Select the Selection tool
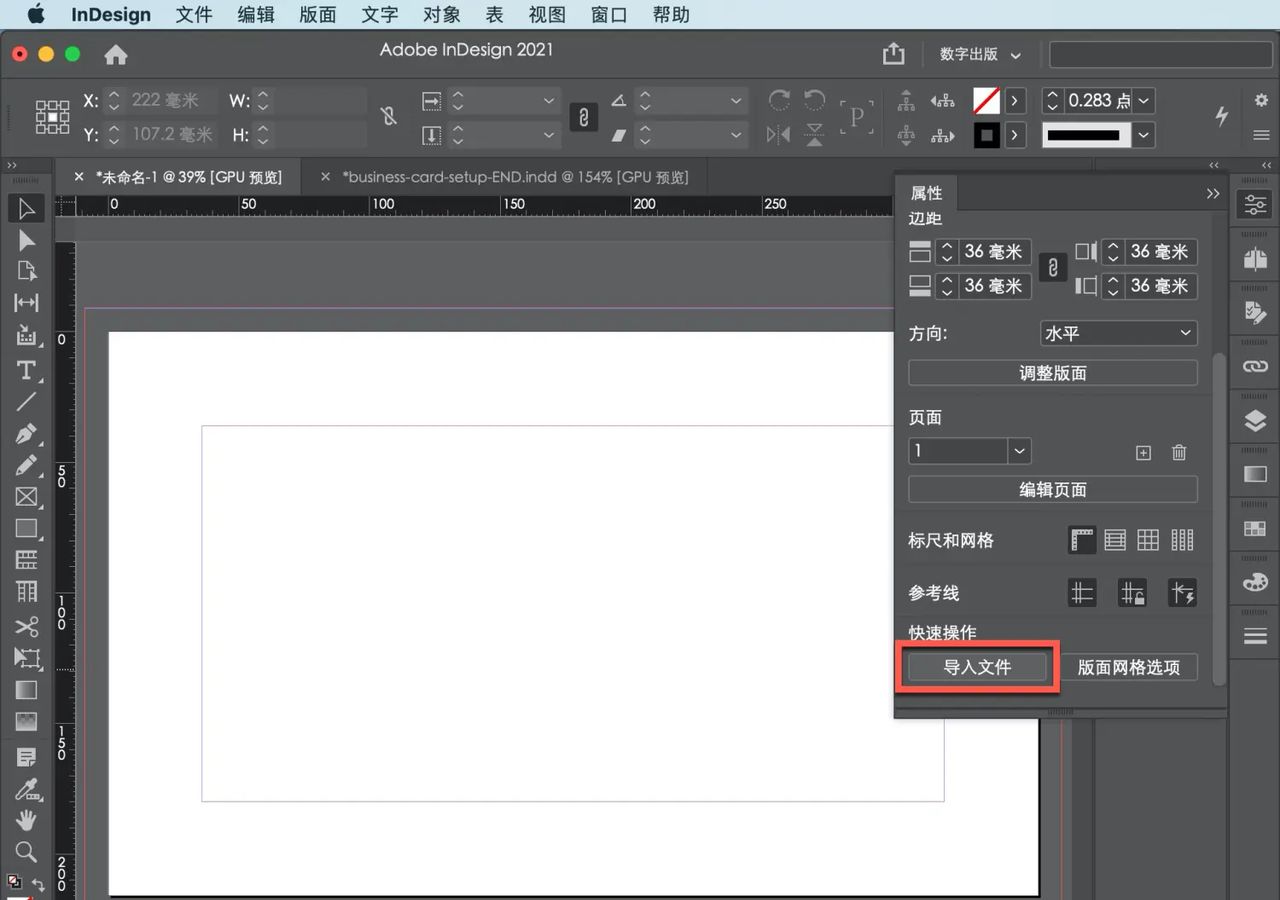Image resolution: width=1280 pixels, height=900 pixels. 26,208
